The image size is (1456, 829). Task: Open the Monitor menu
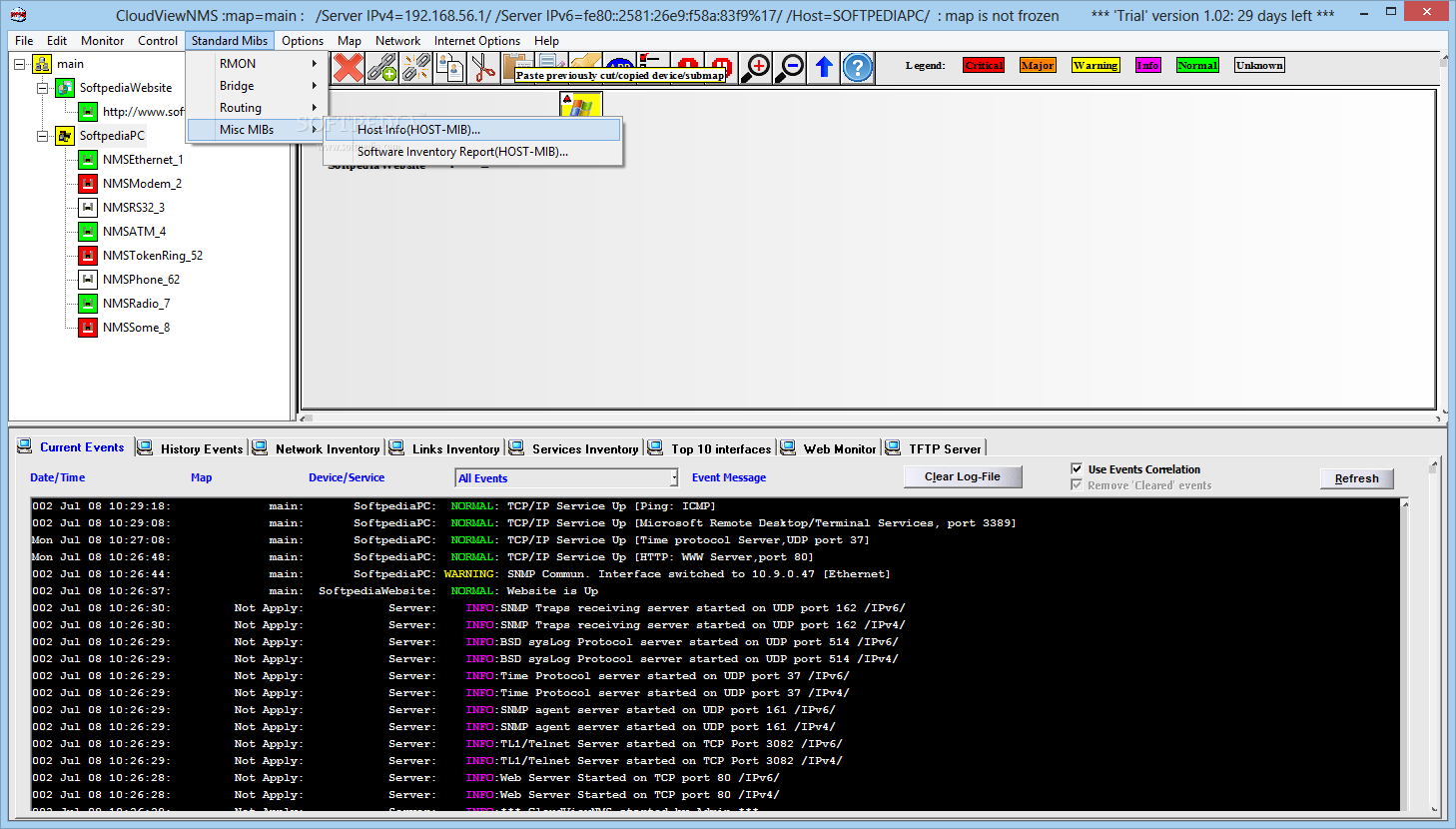[x=102, y=41]
